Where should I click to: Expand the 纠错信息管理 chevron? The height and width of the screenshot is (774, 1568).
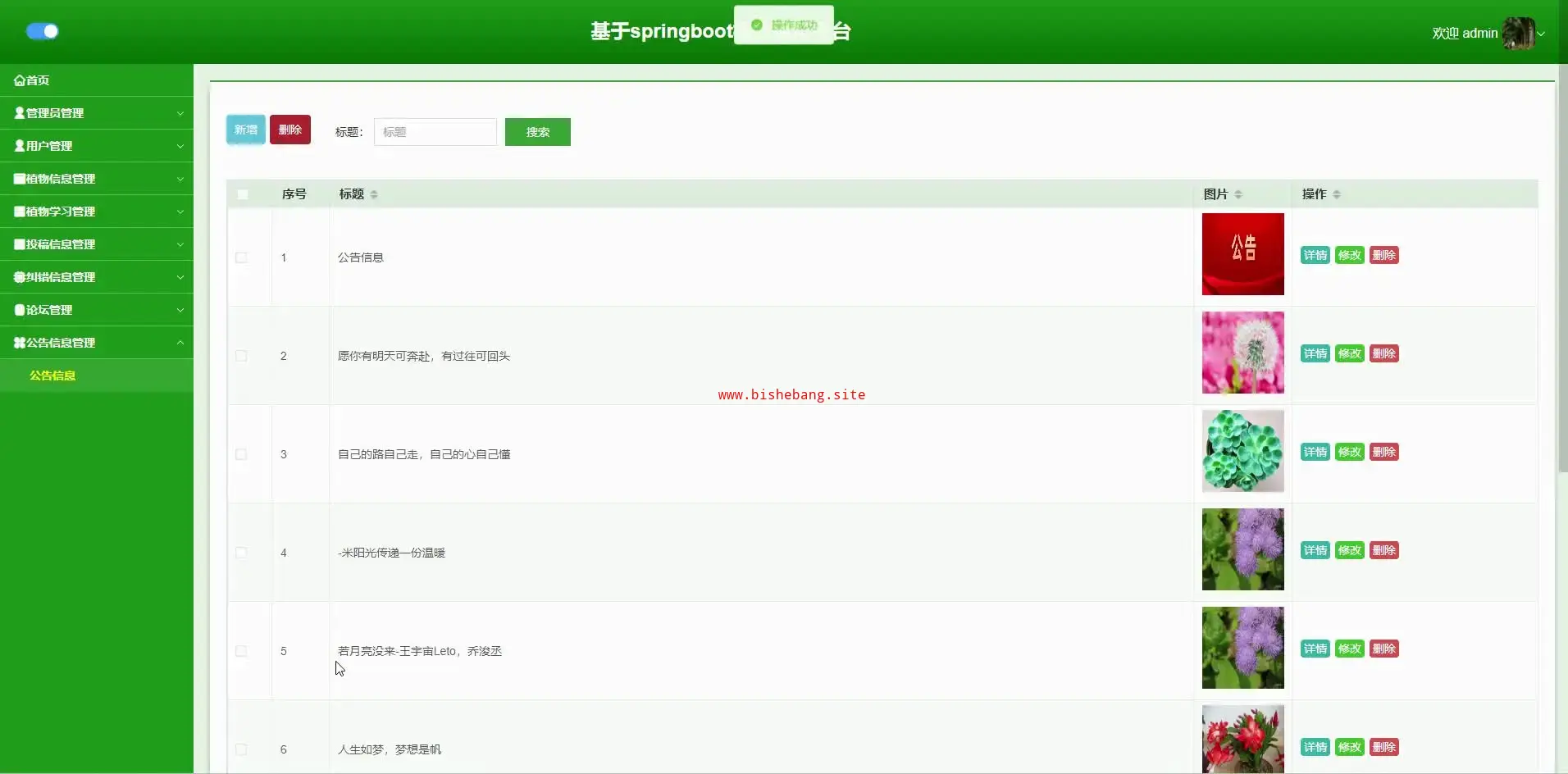180,277
